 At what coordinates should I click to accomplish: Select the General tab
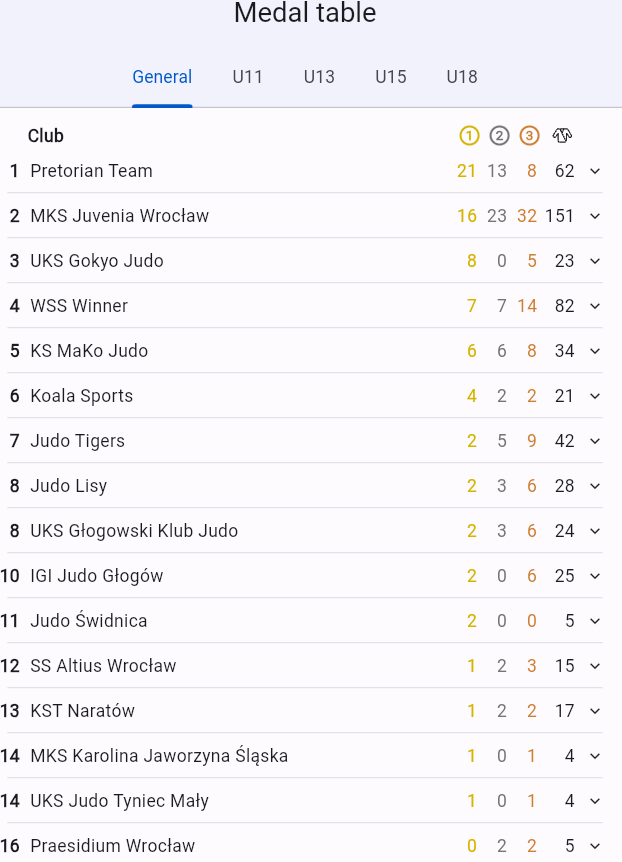(x=162, y=77)
